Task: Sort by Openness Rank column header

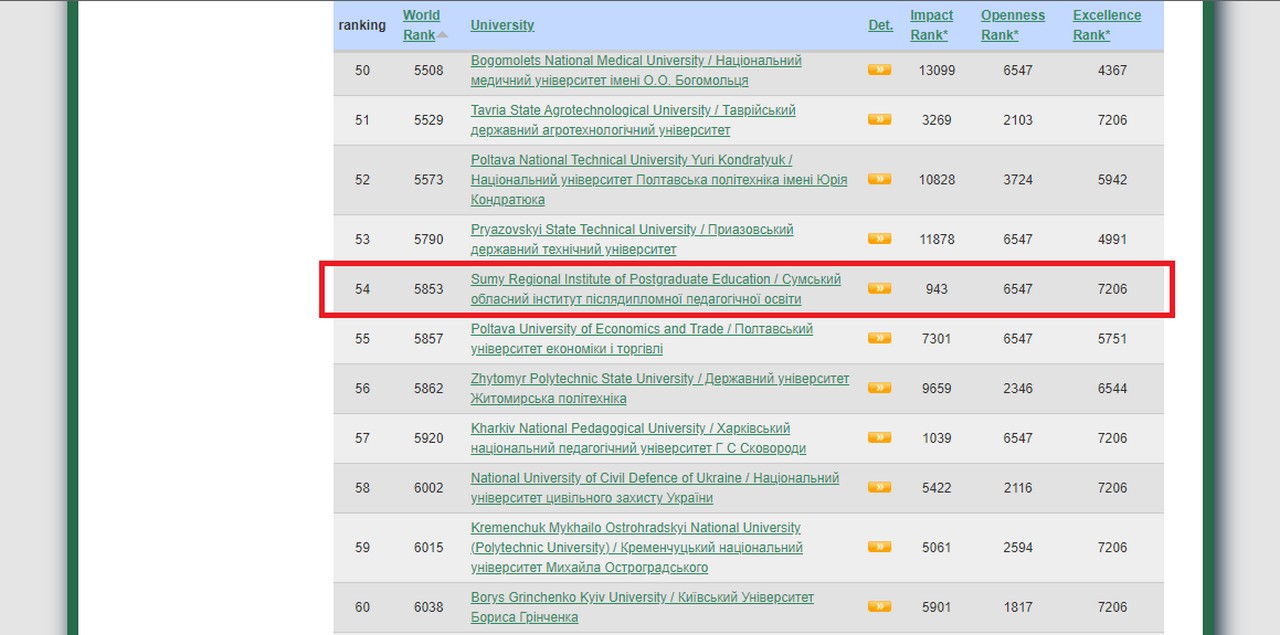Action: (x=1013, y=25)
